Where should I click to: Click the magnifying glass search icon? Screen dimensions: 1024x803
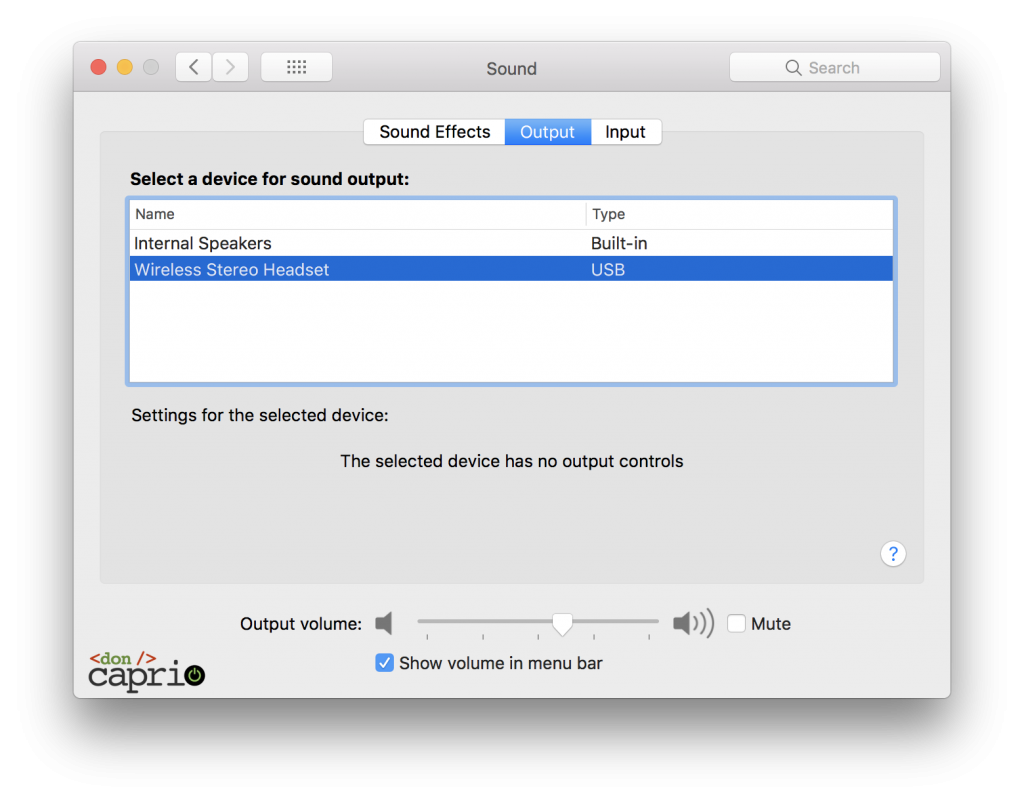pyautogui.click(x=793, y=68)
